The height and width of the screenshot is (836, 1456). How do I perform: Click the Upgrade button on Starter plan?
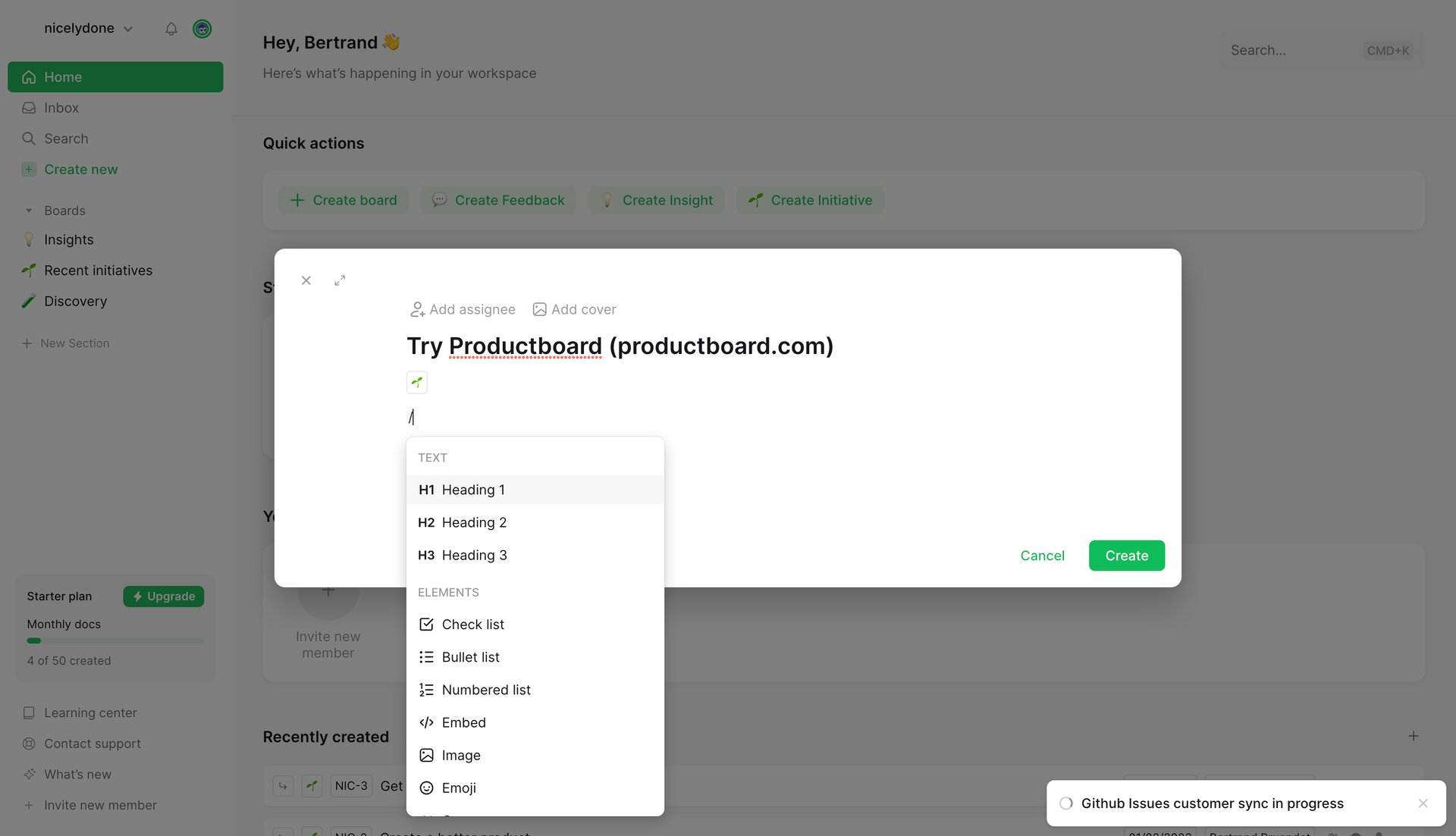coord(163,596)
